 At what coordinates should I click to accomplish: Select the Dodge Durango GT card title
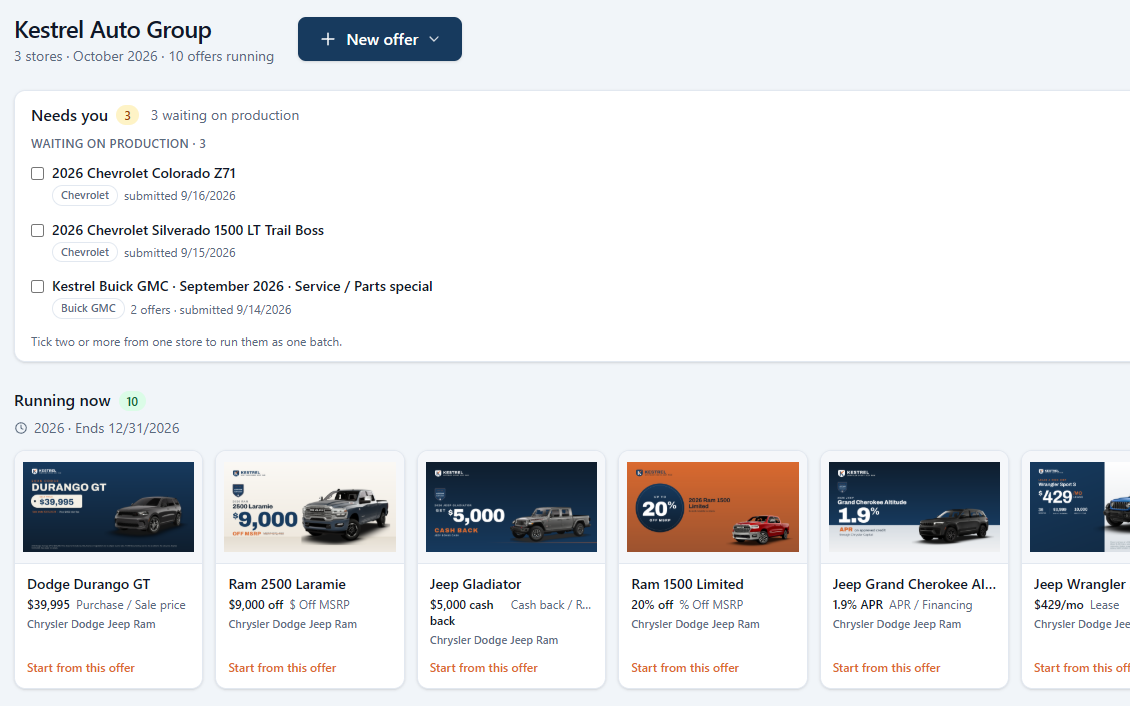89,584
